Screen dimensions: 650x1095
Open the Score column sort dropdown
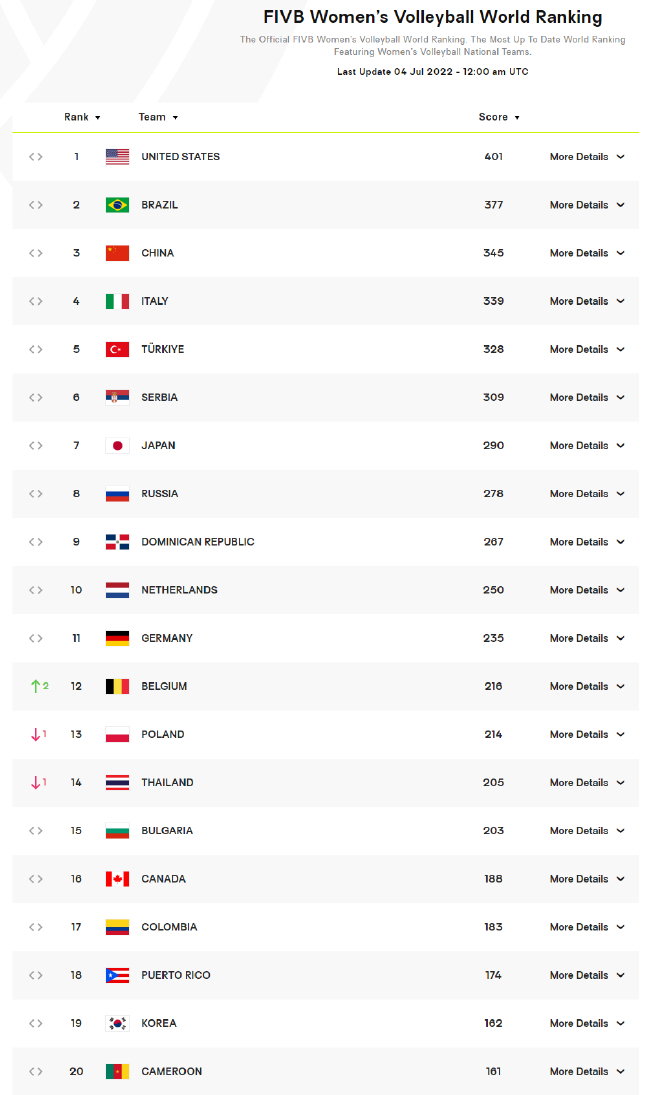click(500, 117)
